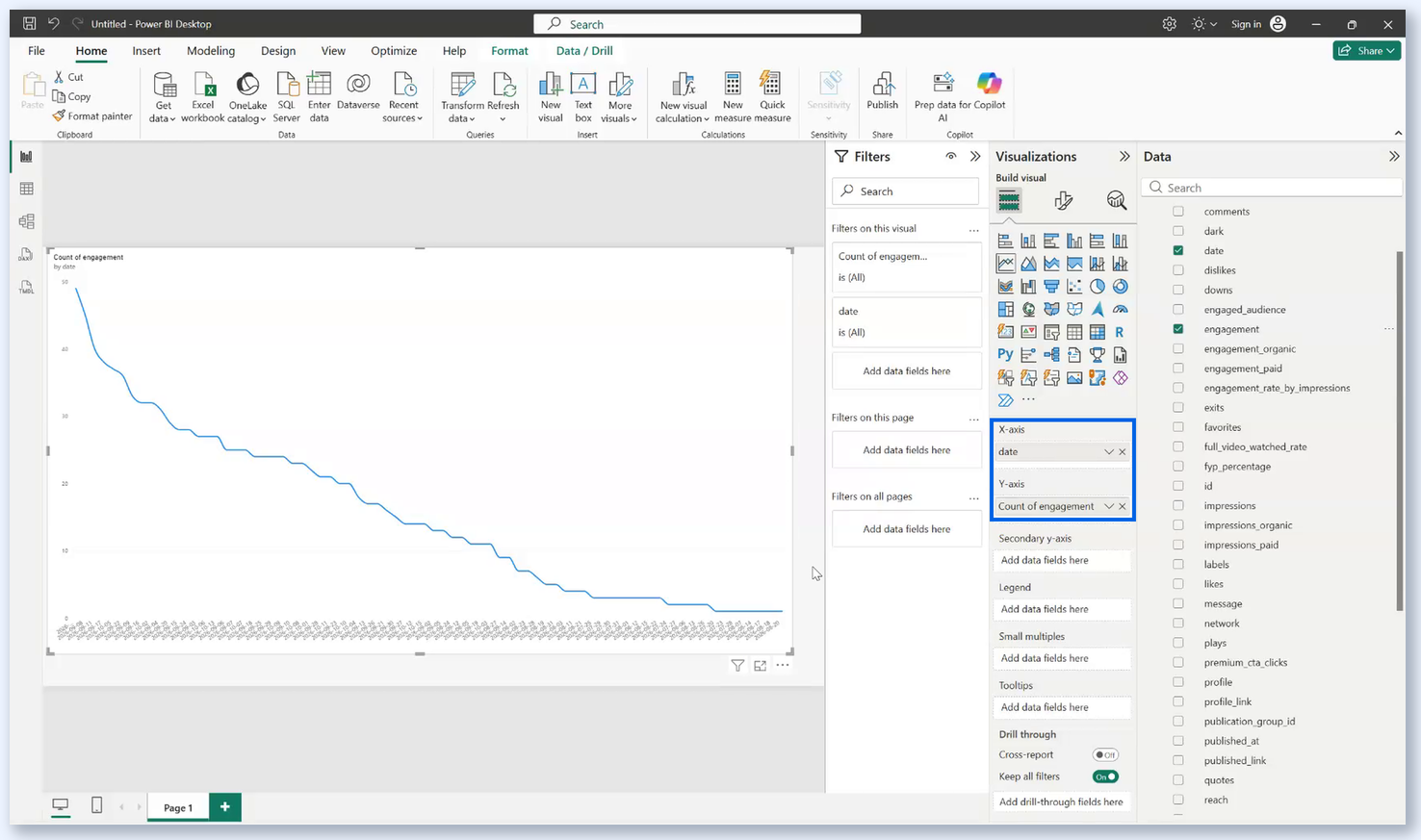Select the Slicer visual
The width and height of the screenshot is (1421, 840).
pos(1051,332)
